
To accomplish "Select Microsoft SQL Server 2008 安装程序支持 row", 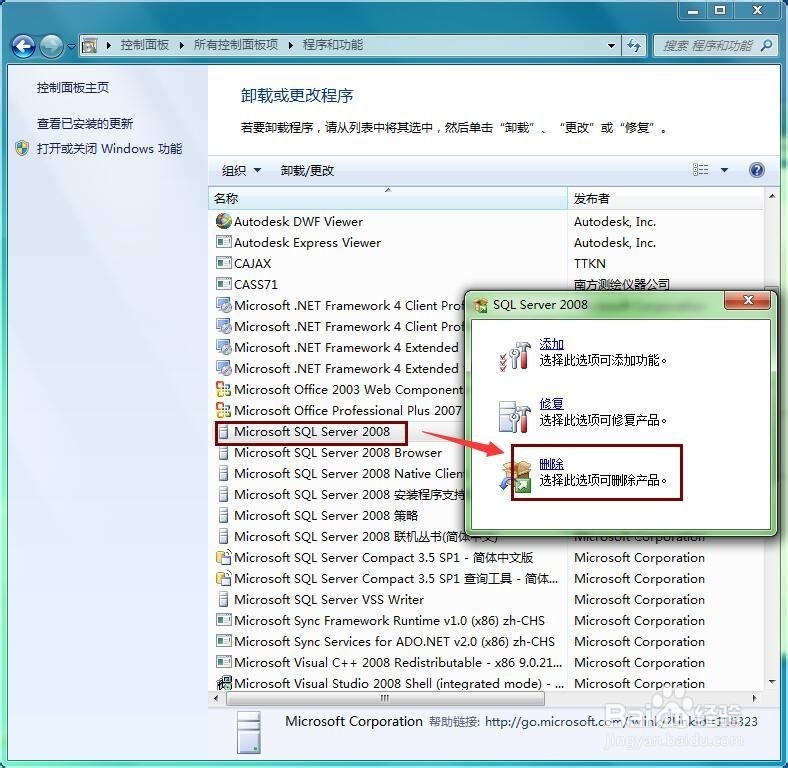I will click(x=341, y=495).
